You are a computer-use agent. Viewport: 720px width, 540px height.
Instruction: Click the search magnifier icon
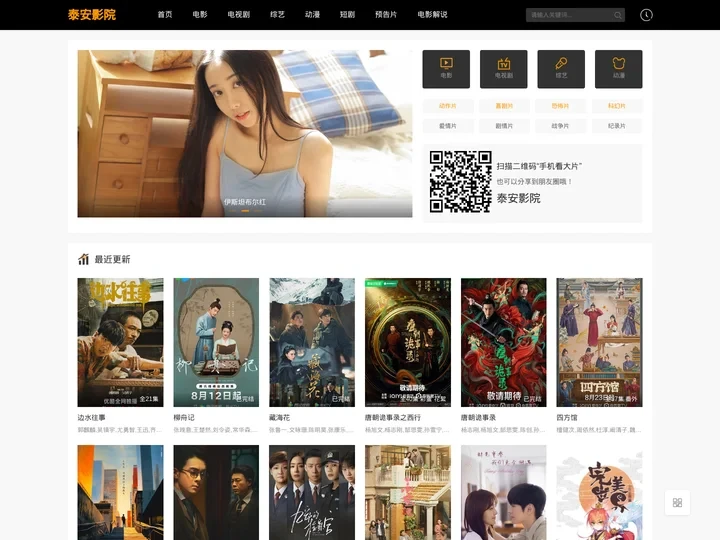pyautogui.click(x=618, y=15)
